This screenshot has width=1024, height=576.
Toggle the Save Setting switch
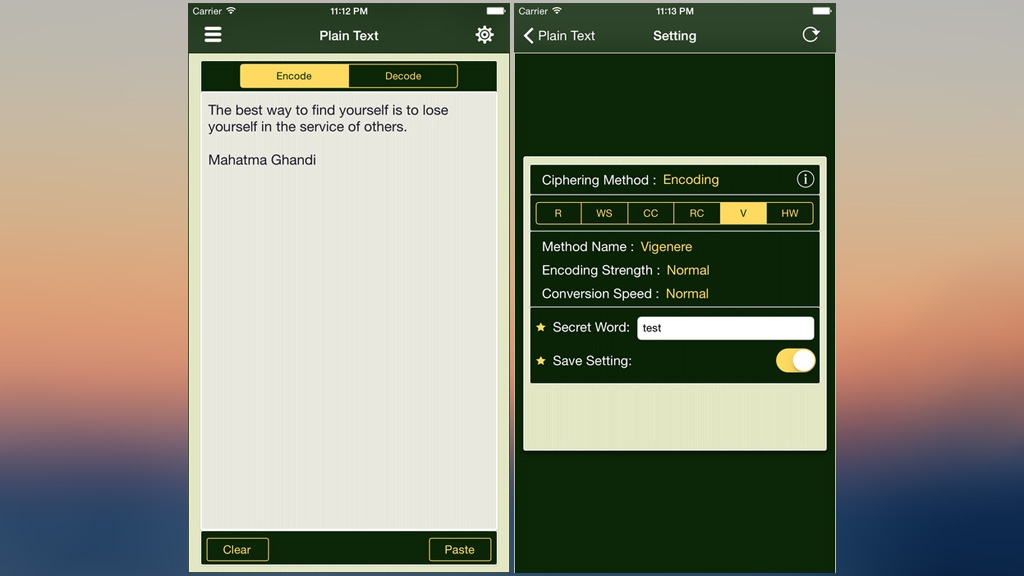click(795, 360)
